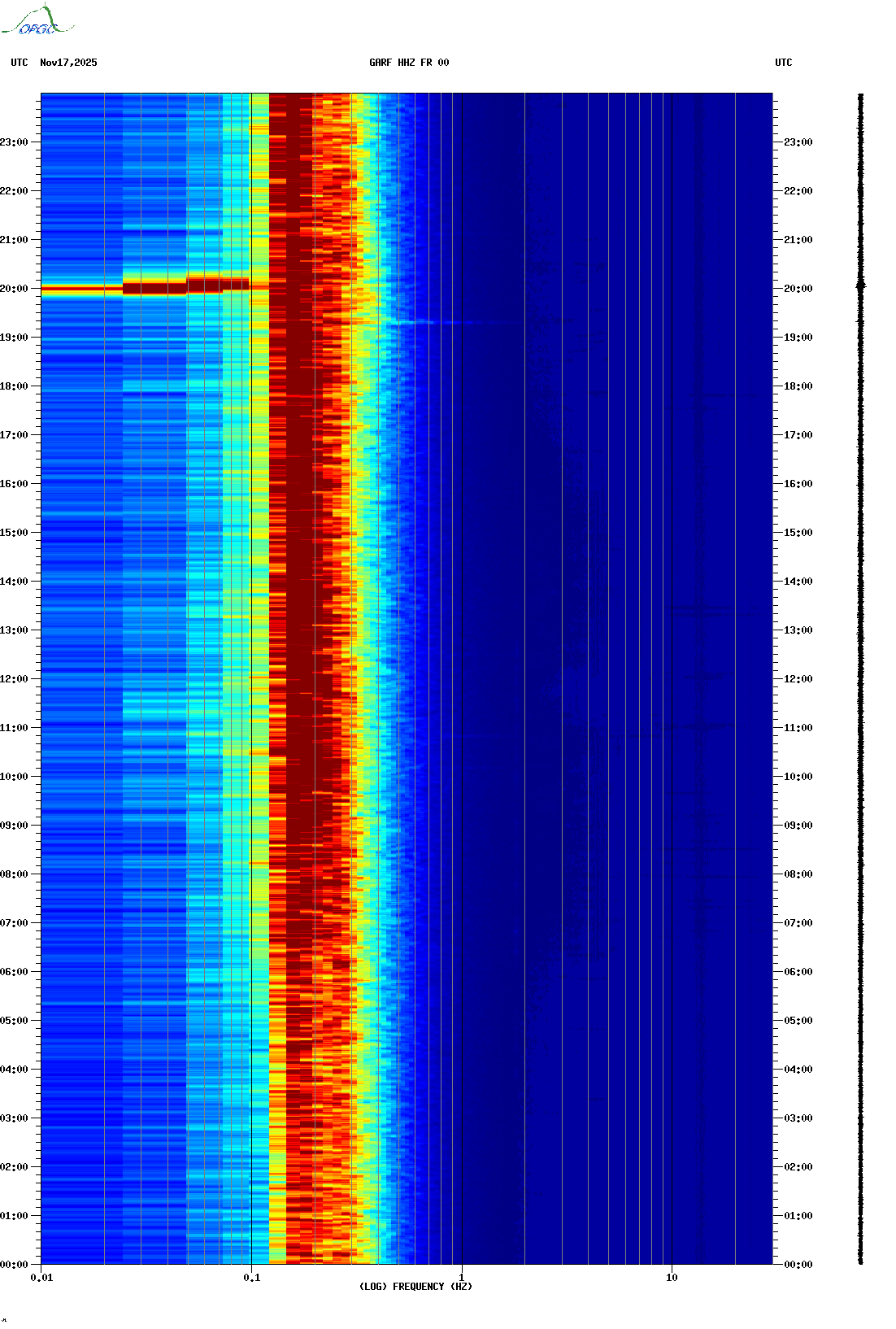Click the 0.01 frequency axis tick label
896x1329 pixels.
(x=41, y=1278)
